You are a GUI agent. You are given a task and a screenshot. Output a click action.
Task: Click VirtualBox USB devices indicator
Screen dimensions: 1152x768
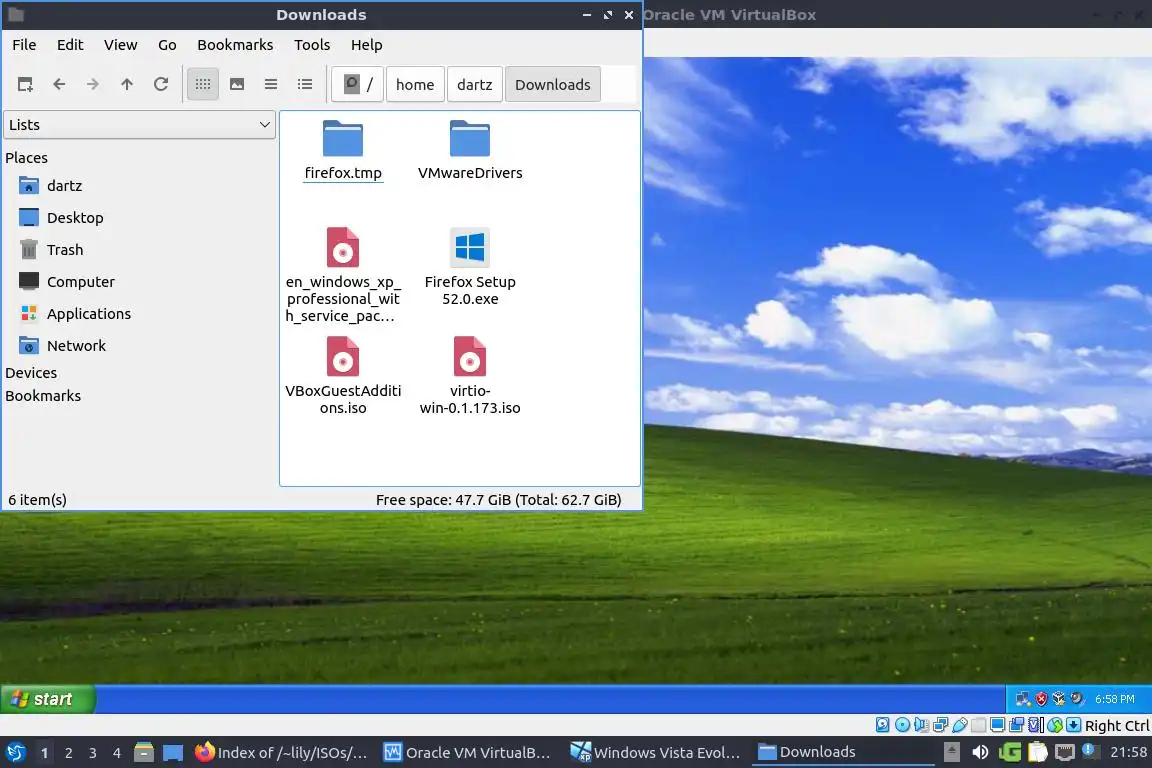tap(960, 725)
